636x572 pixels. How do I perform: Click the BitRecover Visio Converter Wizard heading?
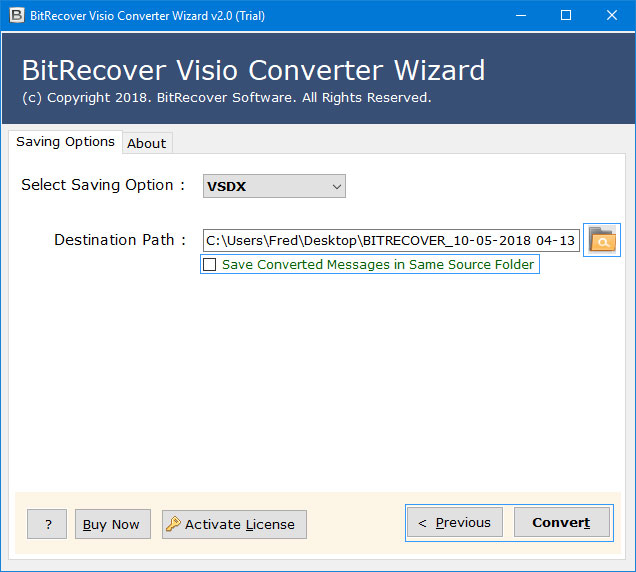253,70
